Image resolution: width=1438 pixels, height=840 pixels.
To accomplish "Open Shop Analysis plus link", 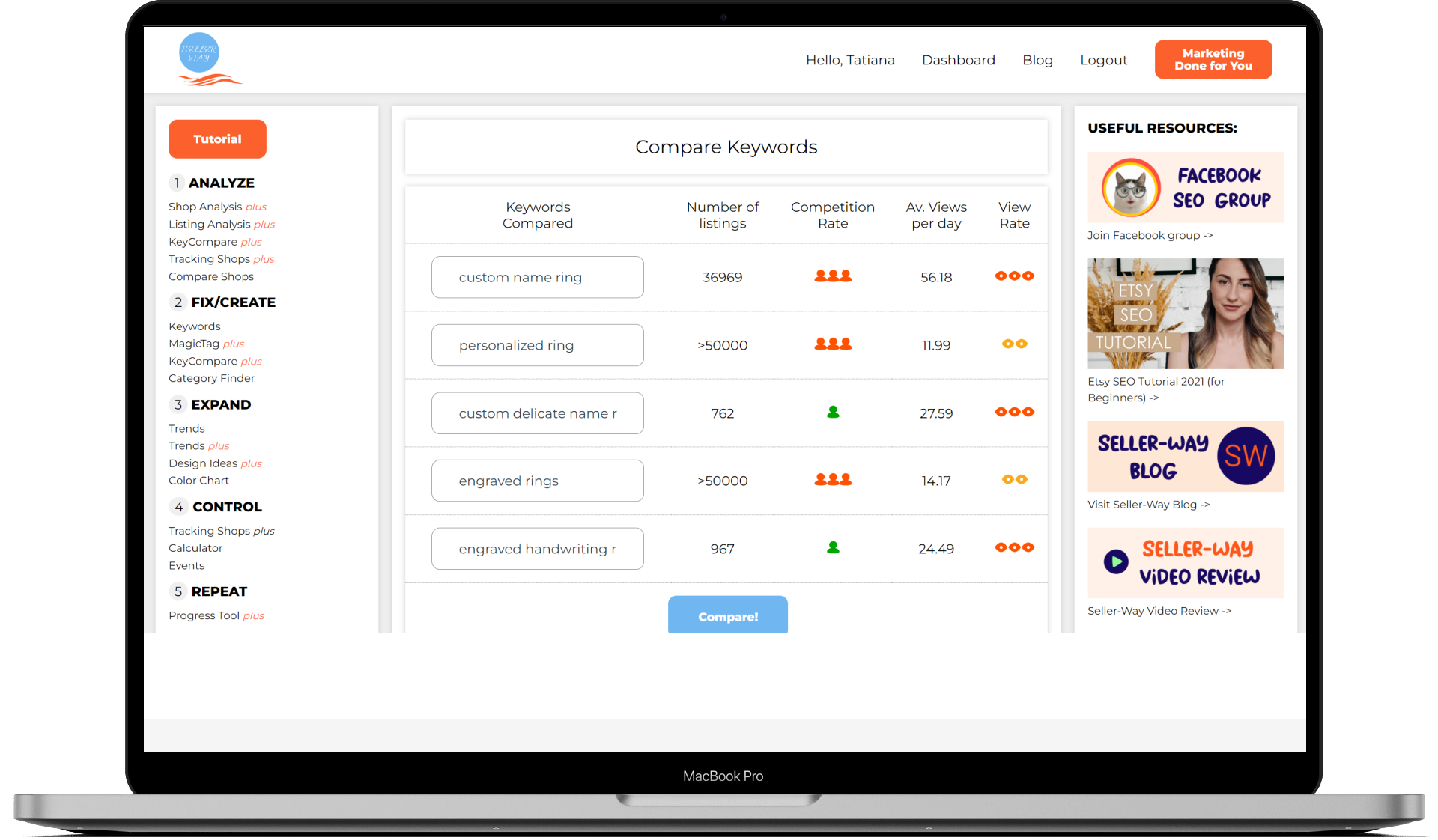I will 217,207.
